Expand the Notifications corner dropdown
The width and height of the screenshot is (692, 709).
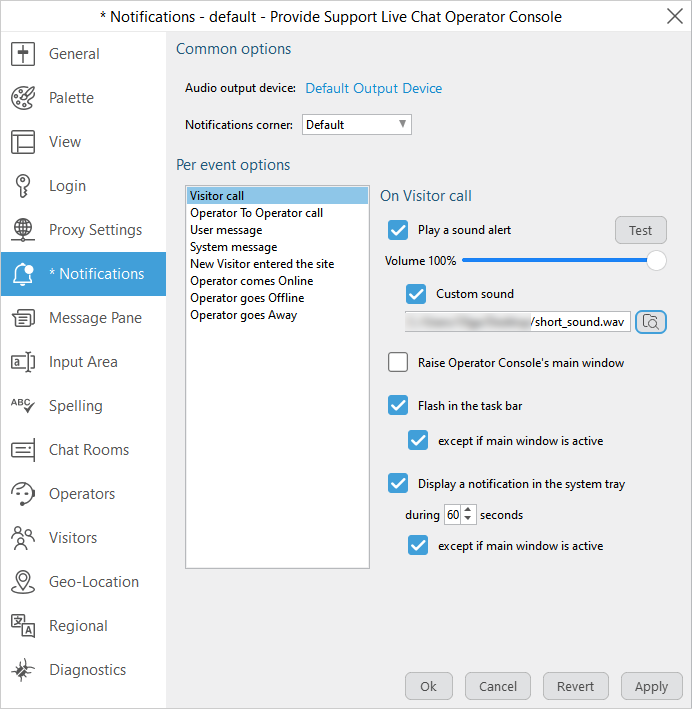pyautogui.click(x=357, y=125)
